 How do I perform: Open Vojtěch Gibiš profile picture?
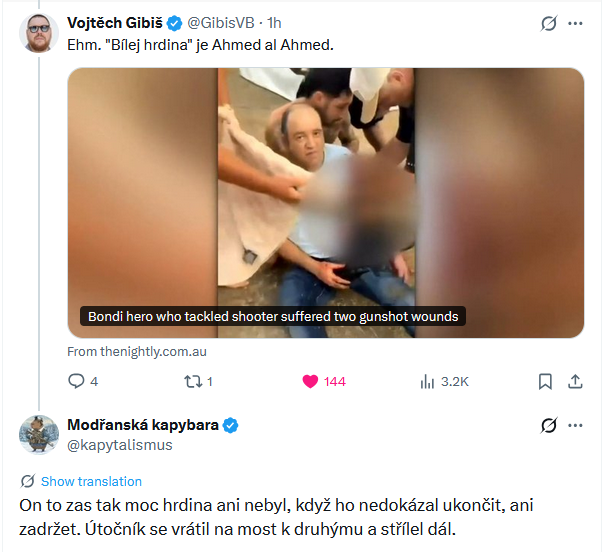pos(39,33)
